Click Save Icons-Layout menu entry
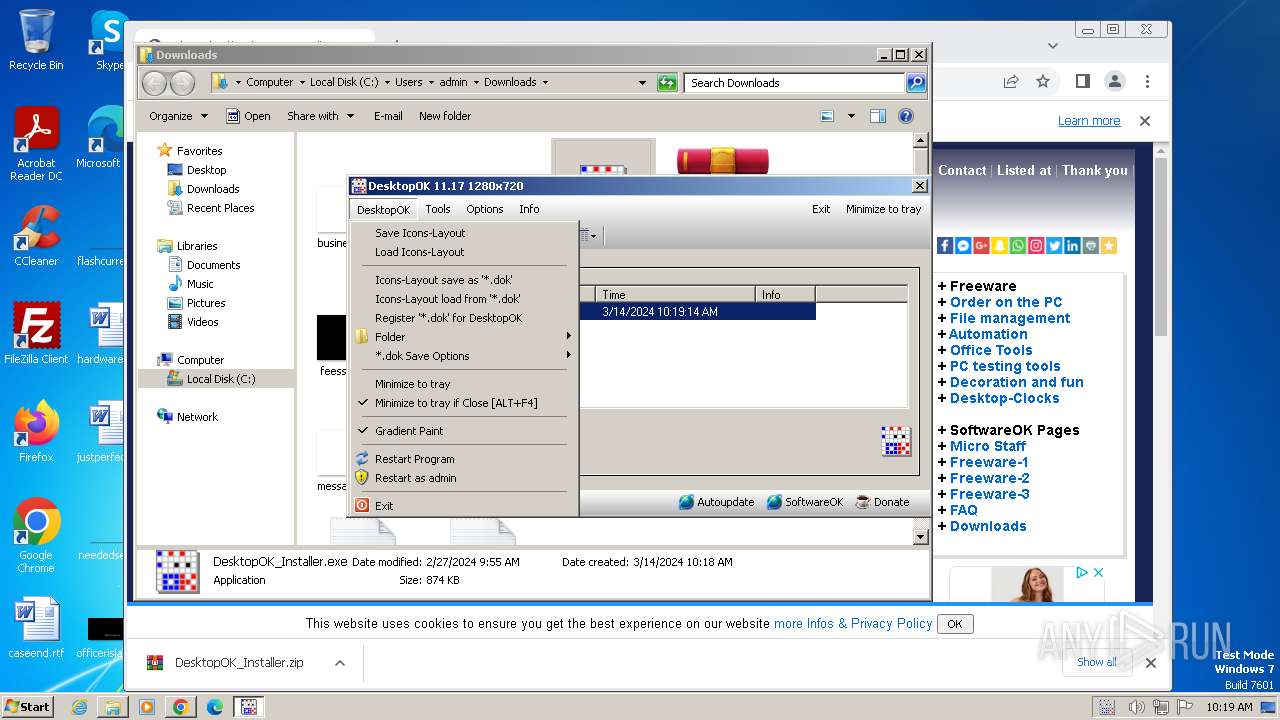This screenshot has width=1280, height=720. [x=420, y=233]
